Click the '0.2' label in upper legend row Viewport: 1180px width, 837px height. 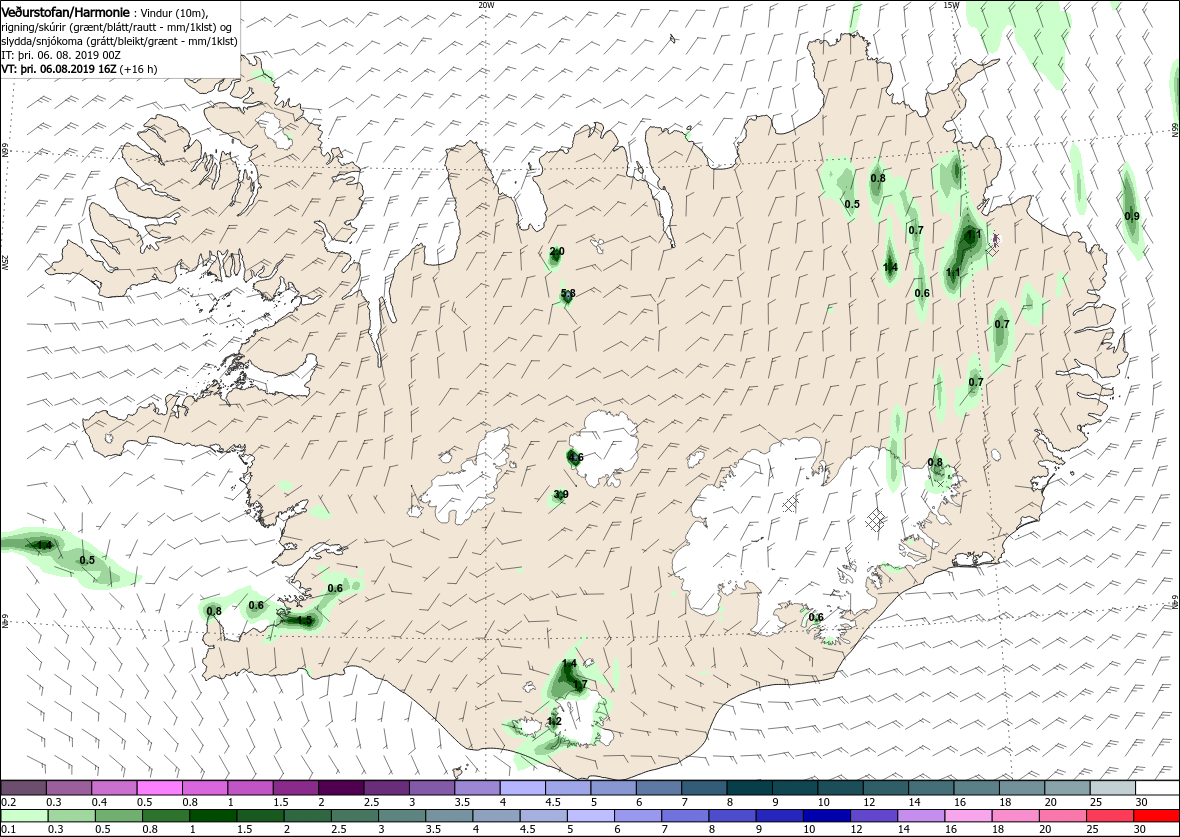(9, 802)
